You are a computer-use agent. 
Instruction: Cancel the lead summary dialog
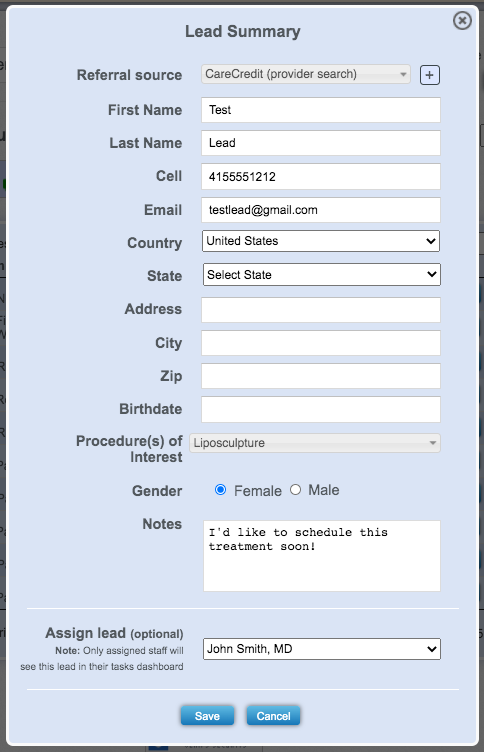tap(273, 716)
